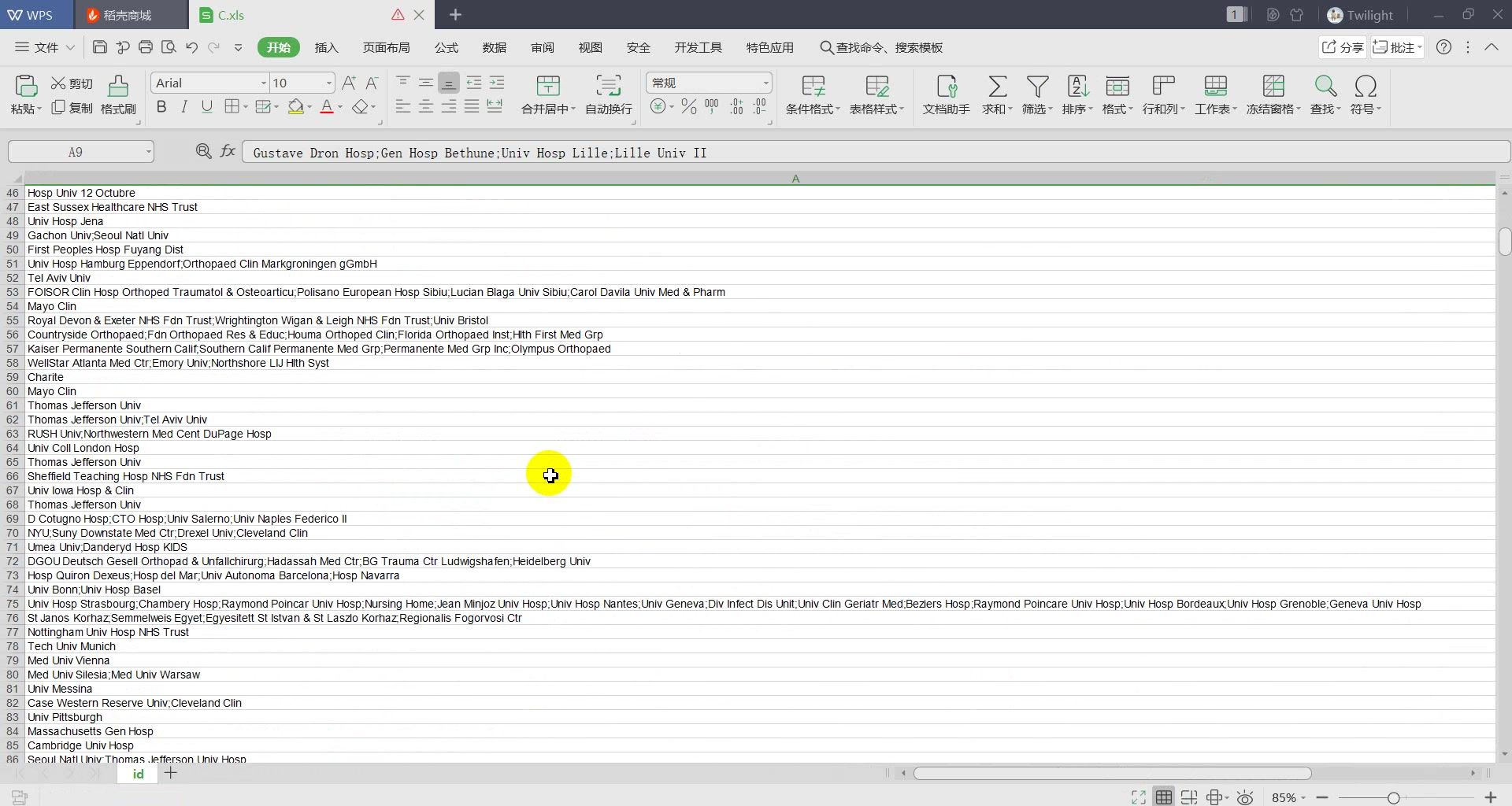
Task: Click the decrease indent icon
Action: pos(473,82)
